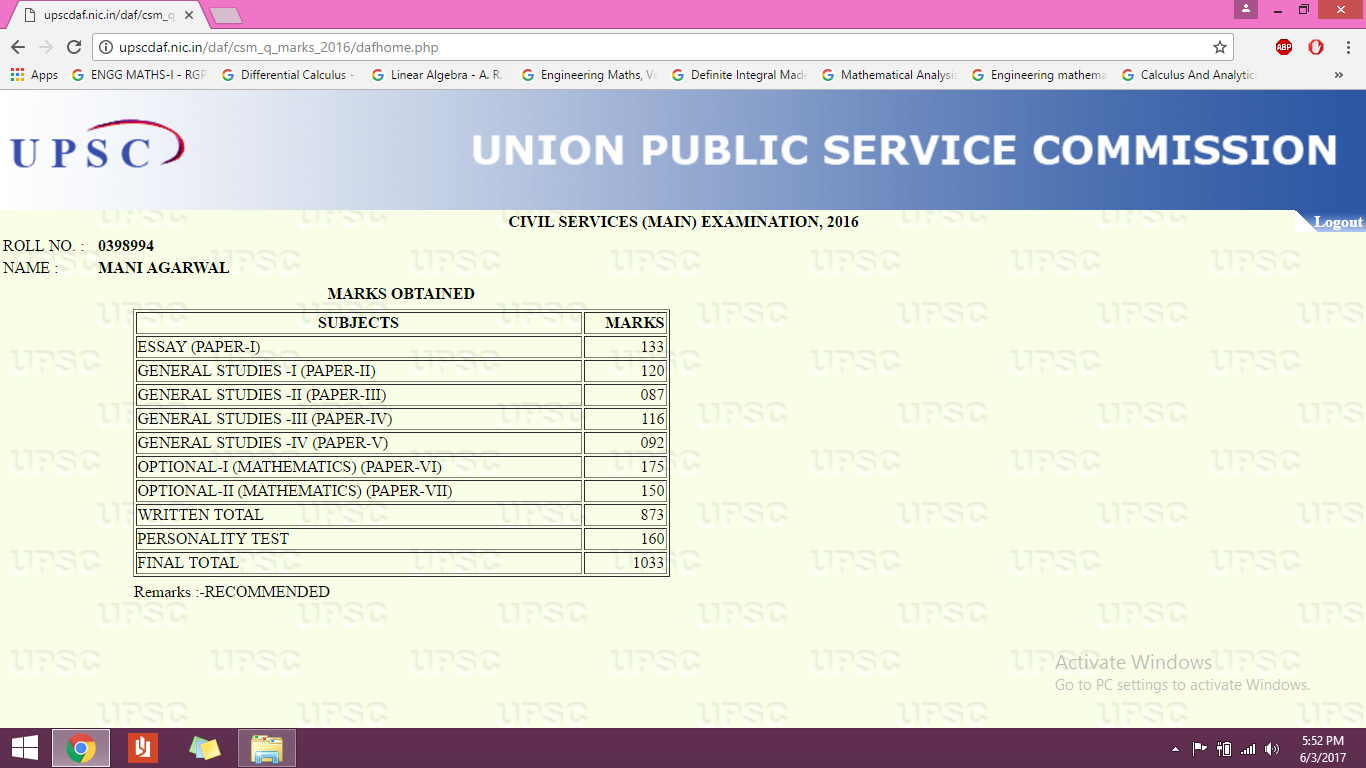This screenshot has width=1366, height=768.
Task: Open the Engineering mathema bookmark
Action: click(x=1038, y=75)
